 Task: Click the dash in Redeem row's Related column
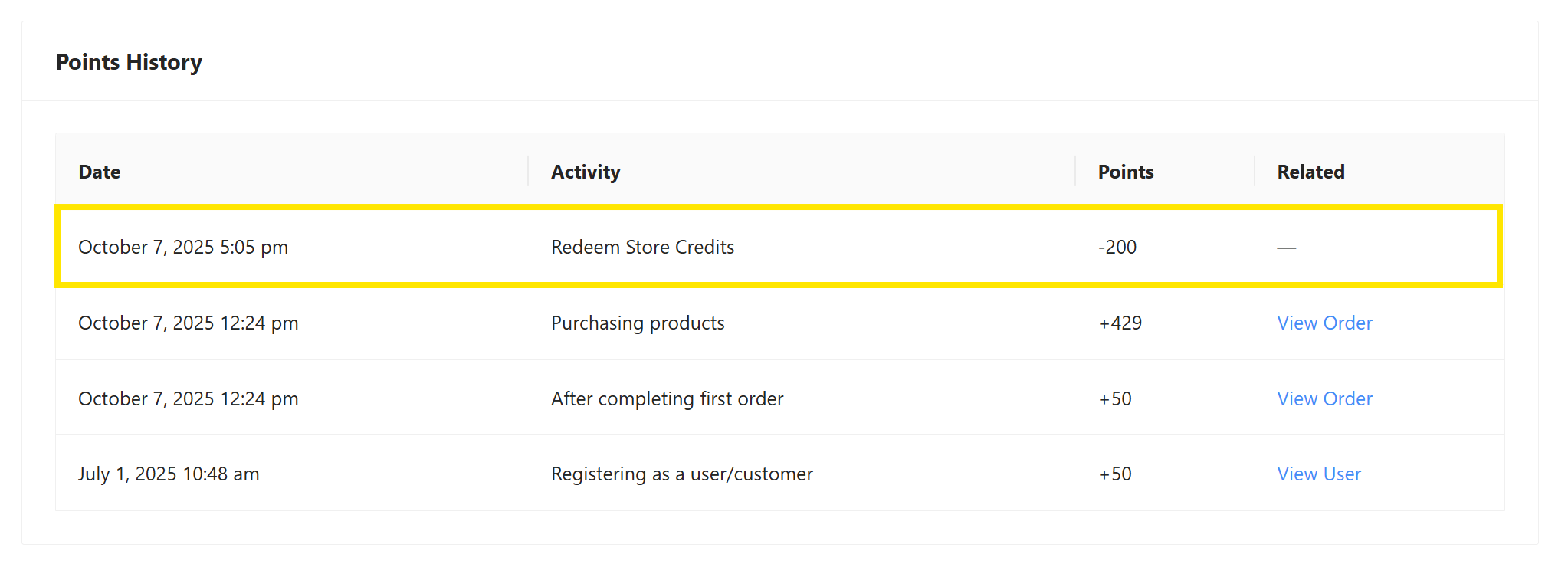[x=1286, y=248]
